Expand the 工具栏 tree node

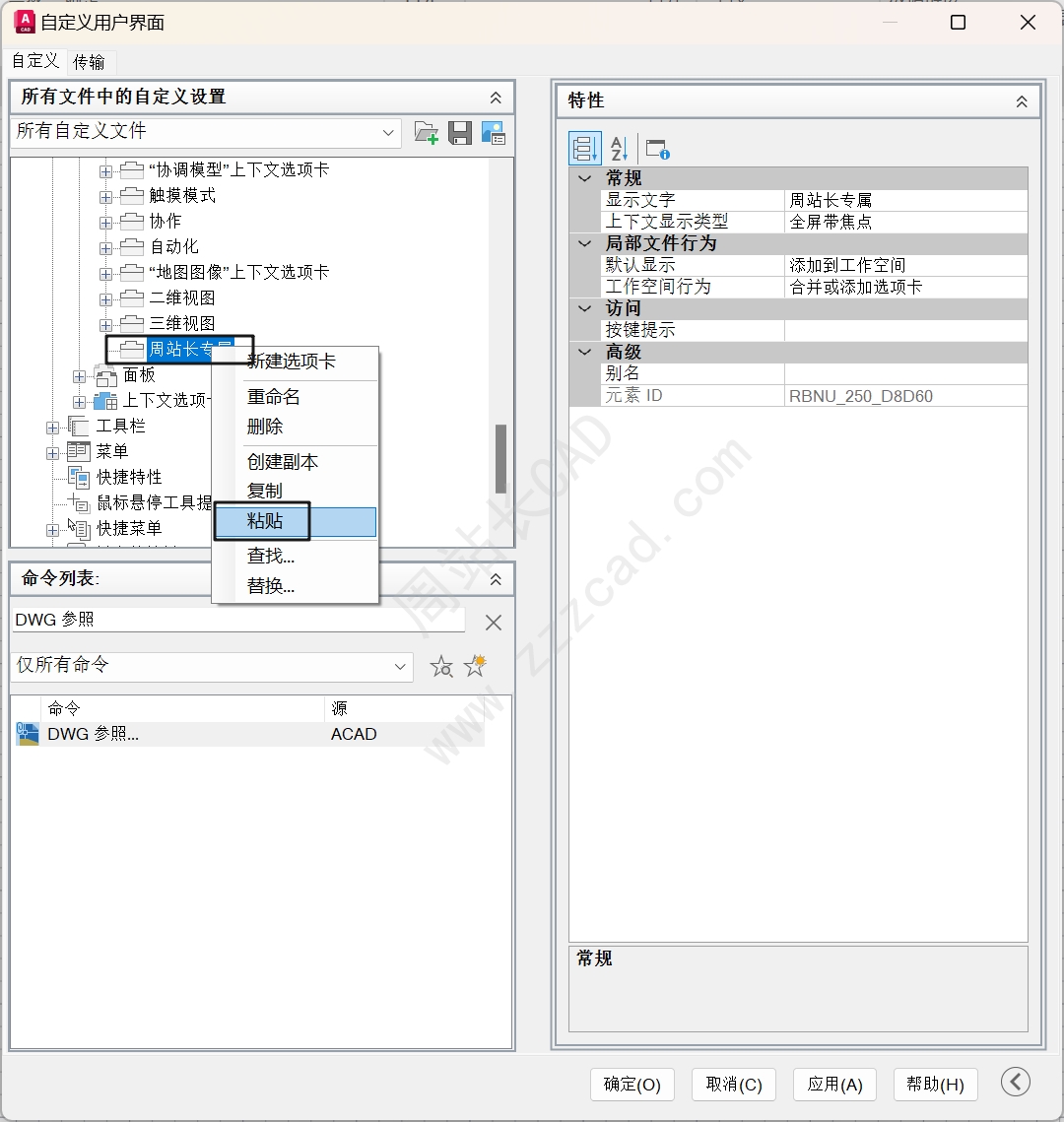pyautogui.click(x=52, y=428)
